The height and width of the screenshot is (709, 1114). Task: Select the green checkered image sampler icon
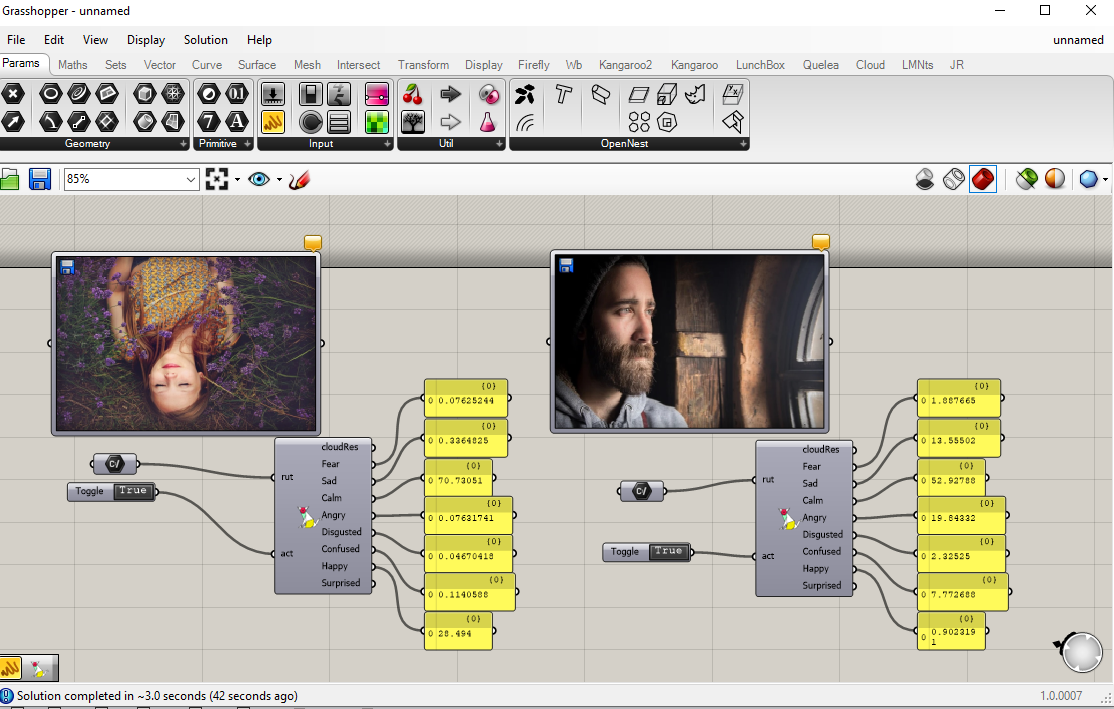(377, 122)
